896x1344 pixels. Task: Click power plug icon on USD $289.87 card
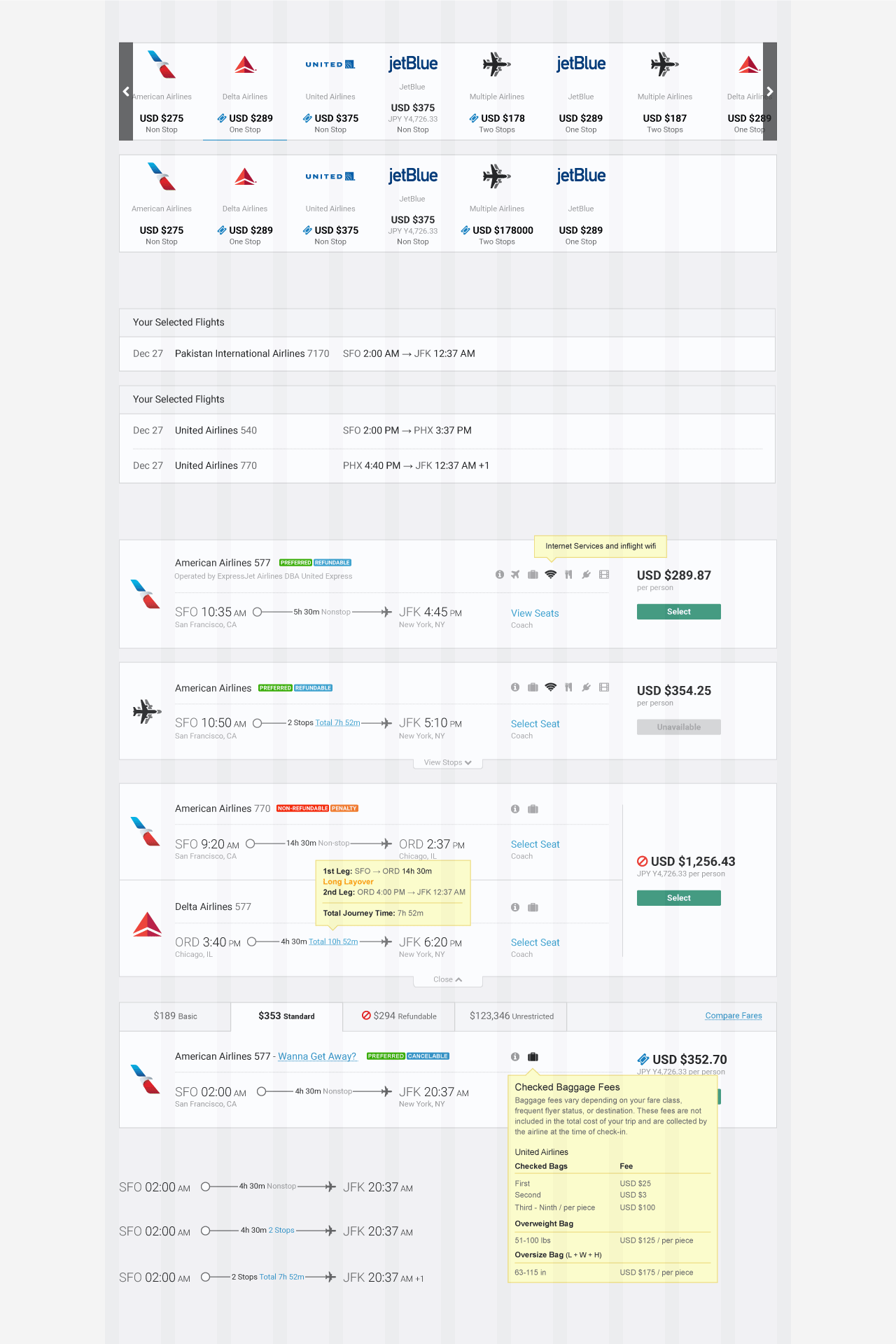pos(587,575)
